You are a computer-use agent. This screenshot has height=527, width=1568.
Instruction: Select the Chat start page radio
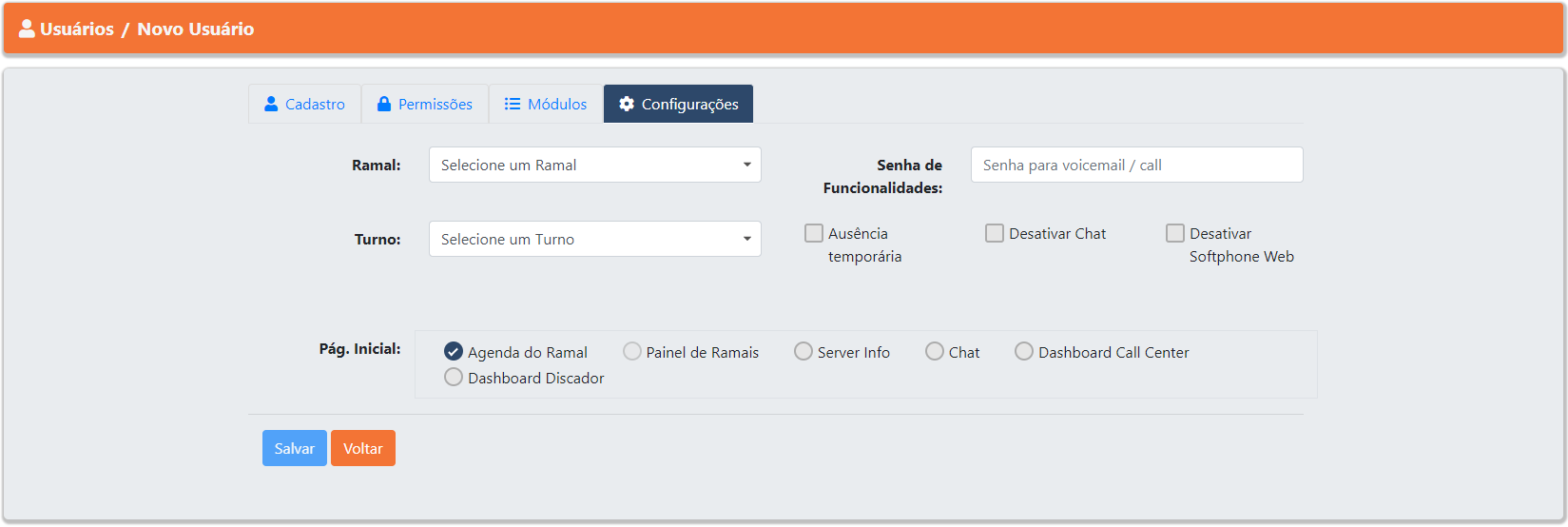[x=935, y=352]
